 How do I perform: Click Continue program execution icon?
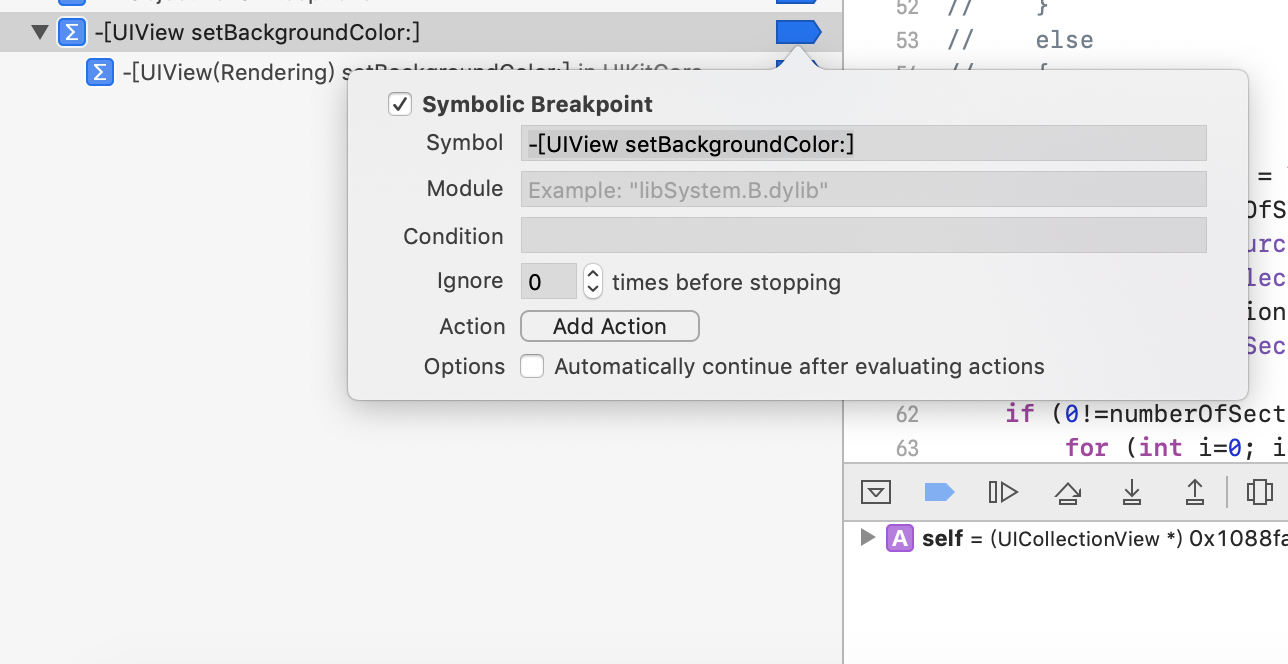[1003, 492]
